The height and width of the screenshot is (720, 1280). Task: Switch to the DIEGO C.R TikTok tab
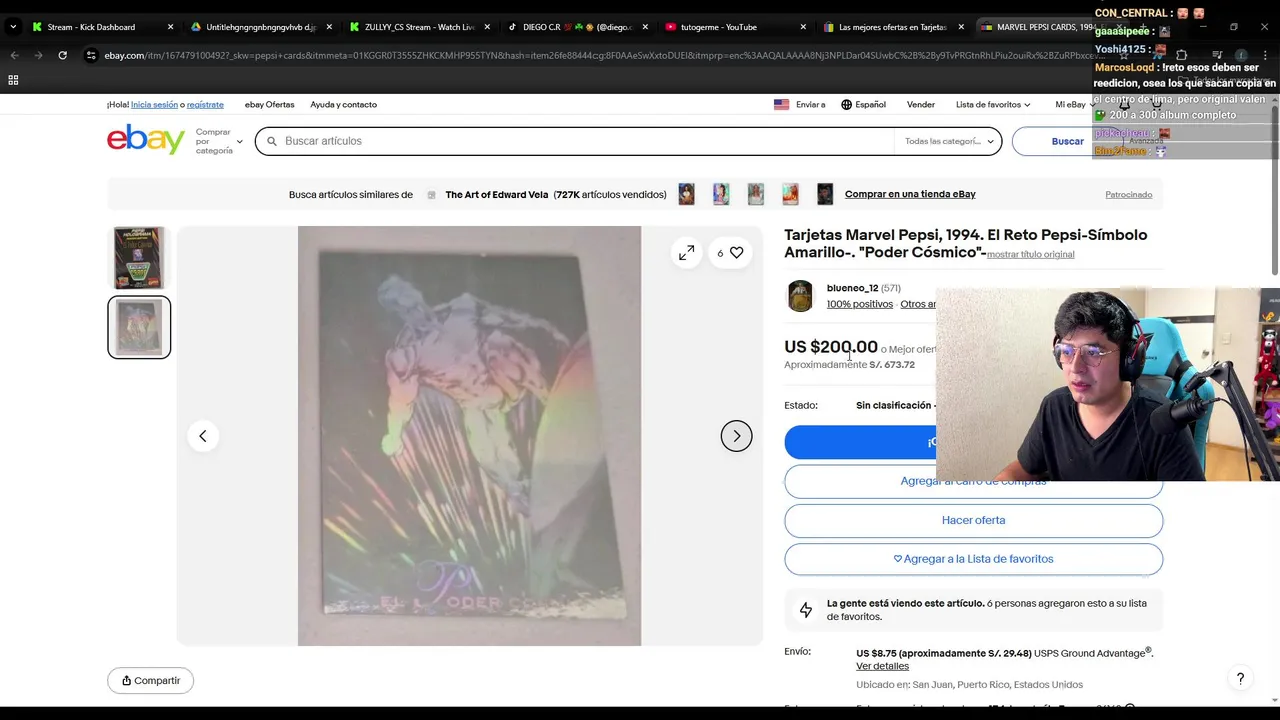point(575,27)
